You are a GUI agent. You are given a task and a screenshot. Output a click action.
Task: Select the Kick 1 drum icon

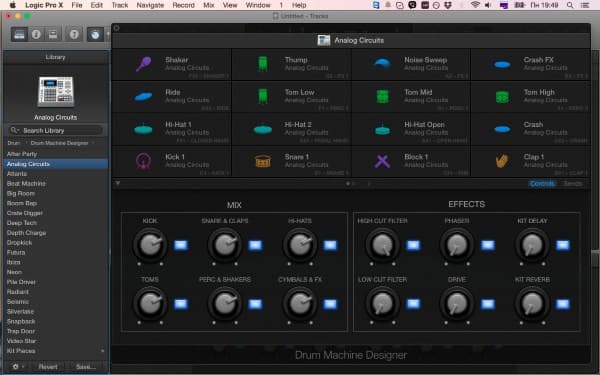point(143,161)
